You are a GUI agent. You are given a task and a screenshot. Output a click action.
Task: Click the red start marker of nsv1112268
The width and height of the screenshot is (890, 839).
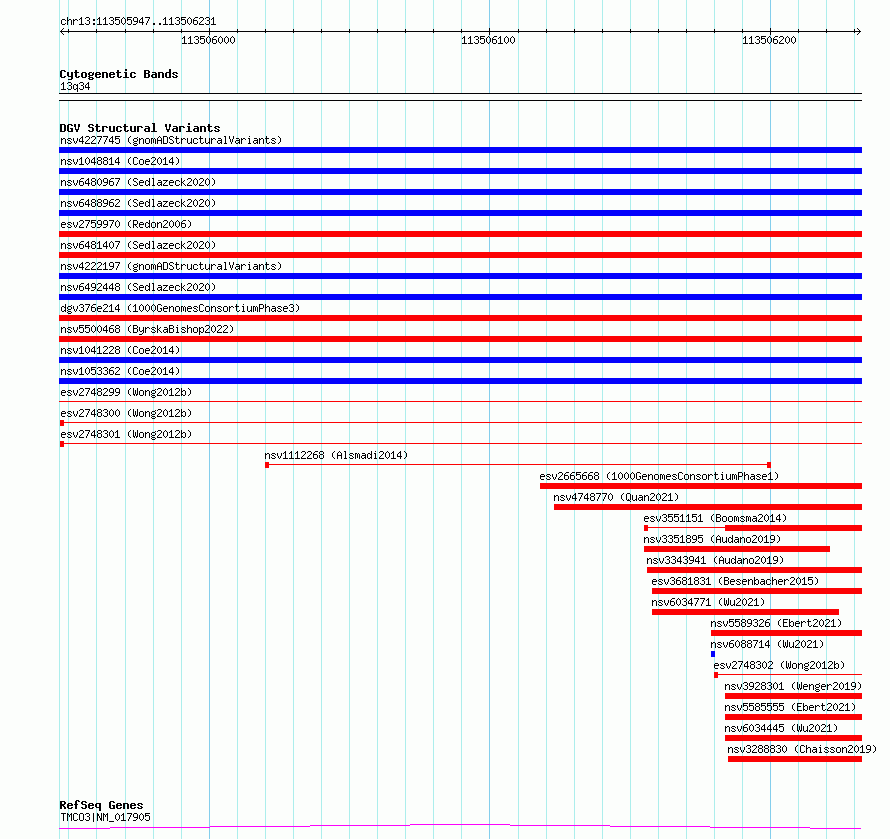(267, 465)
